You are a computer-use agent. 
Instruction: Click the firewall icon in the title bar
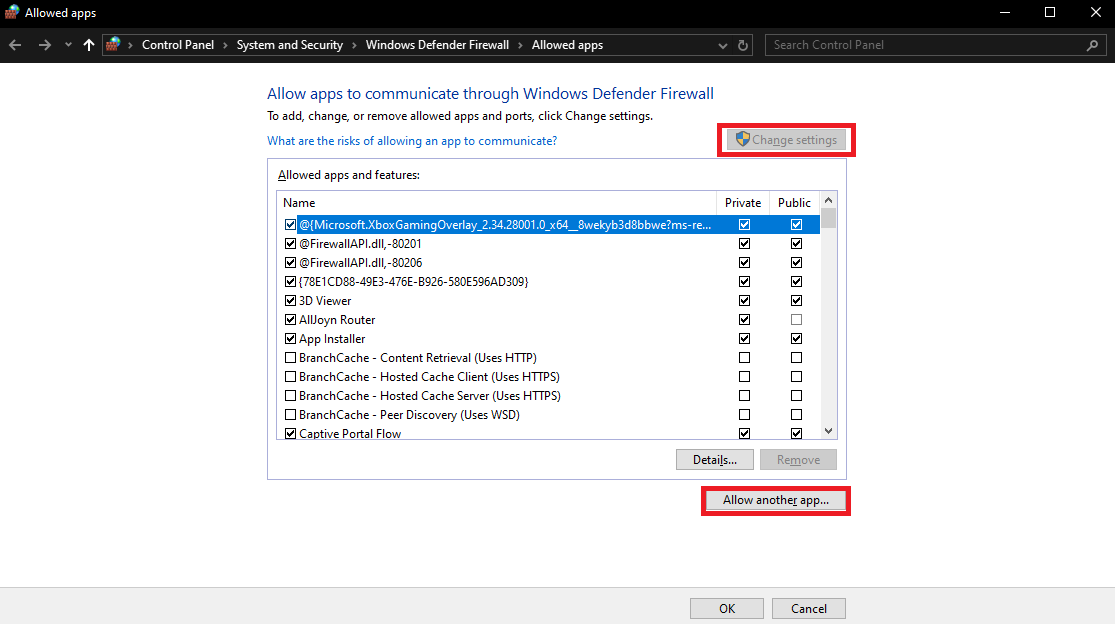point(12,12)
